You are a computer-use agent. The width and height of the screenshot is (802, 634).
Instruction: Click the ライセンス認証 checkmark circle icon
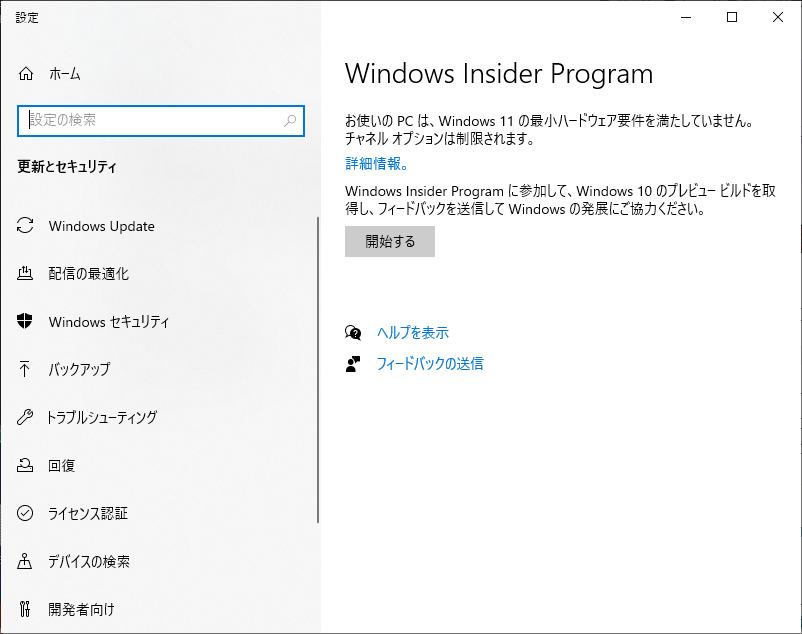tap(25, 513)
